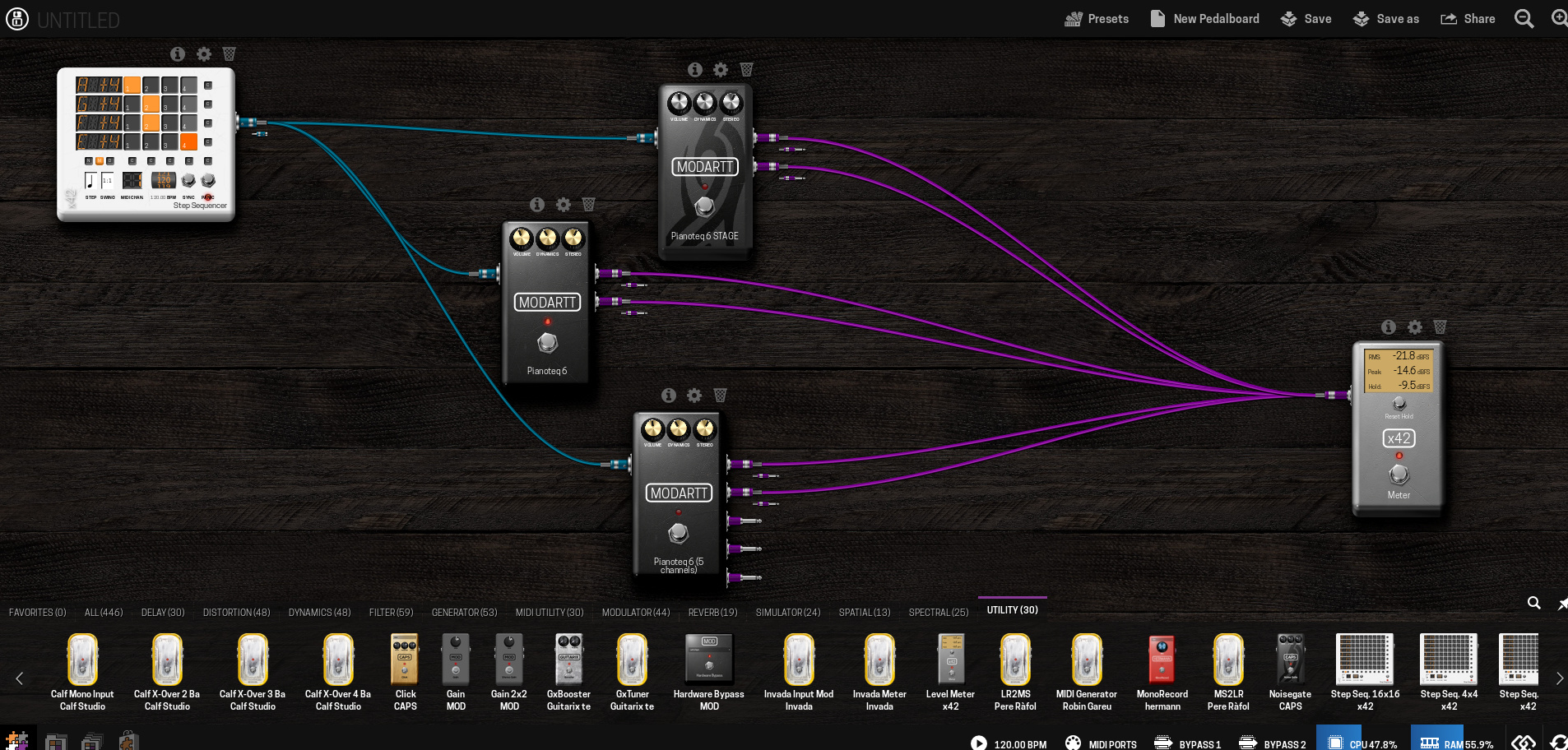
Task: Click the Save button
Action: click(1306, 19)
